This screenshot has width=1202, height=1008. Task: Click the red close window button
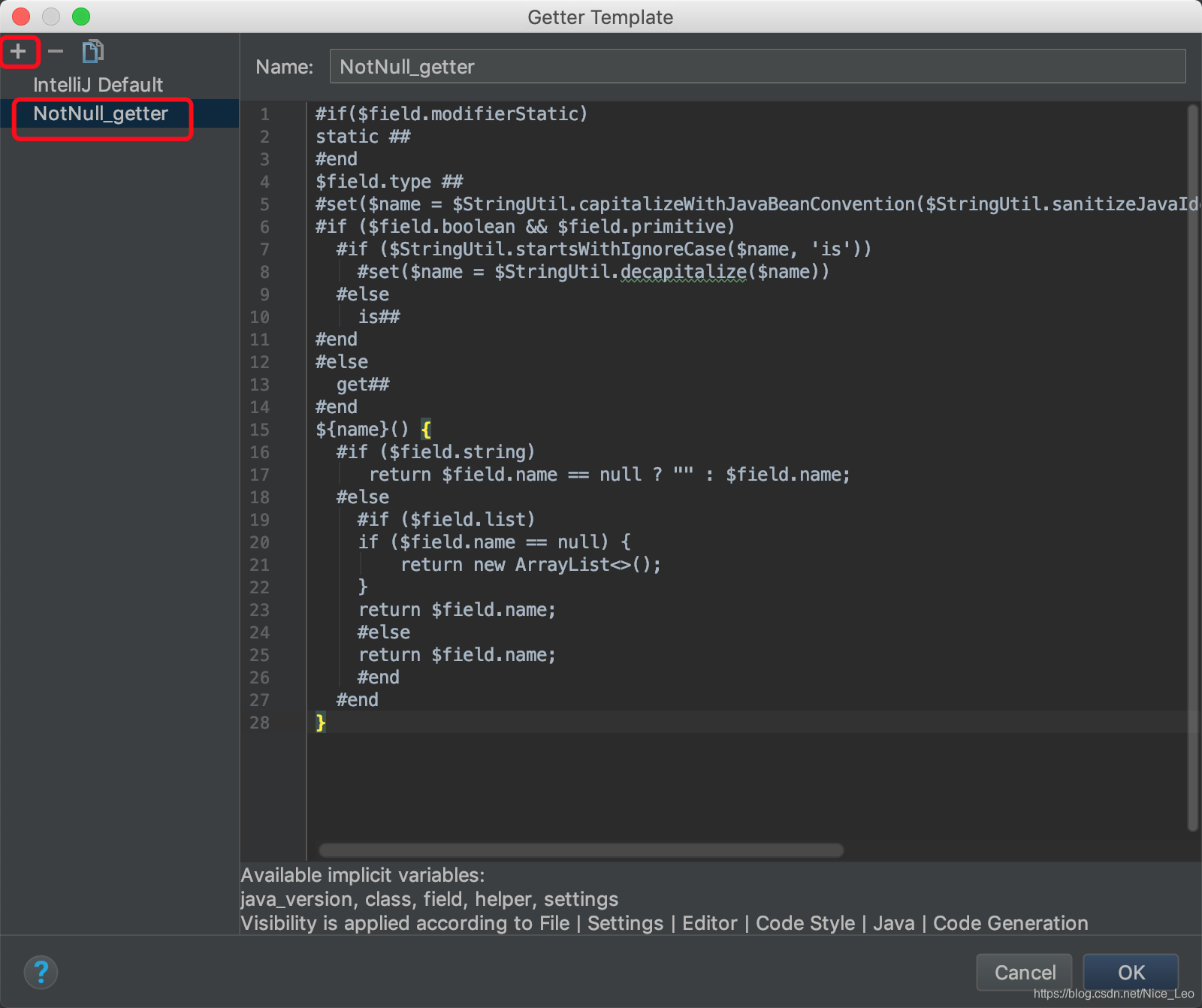(21, 17)
